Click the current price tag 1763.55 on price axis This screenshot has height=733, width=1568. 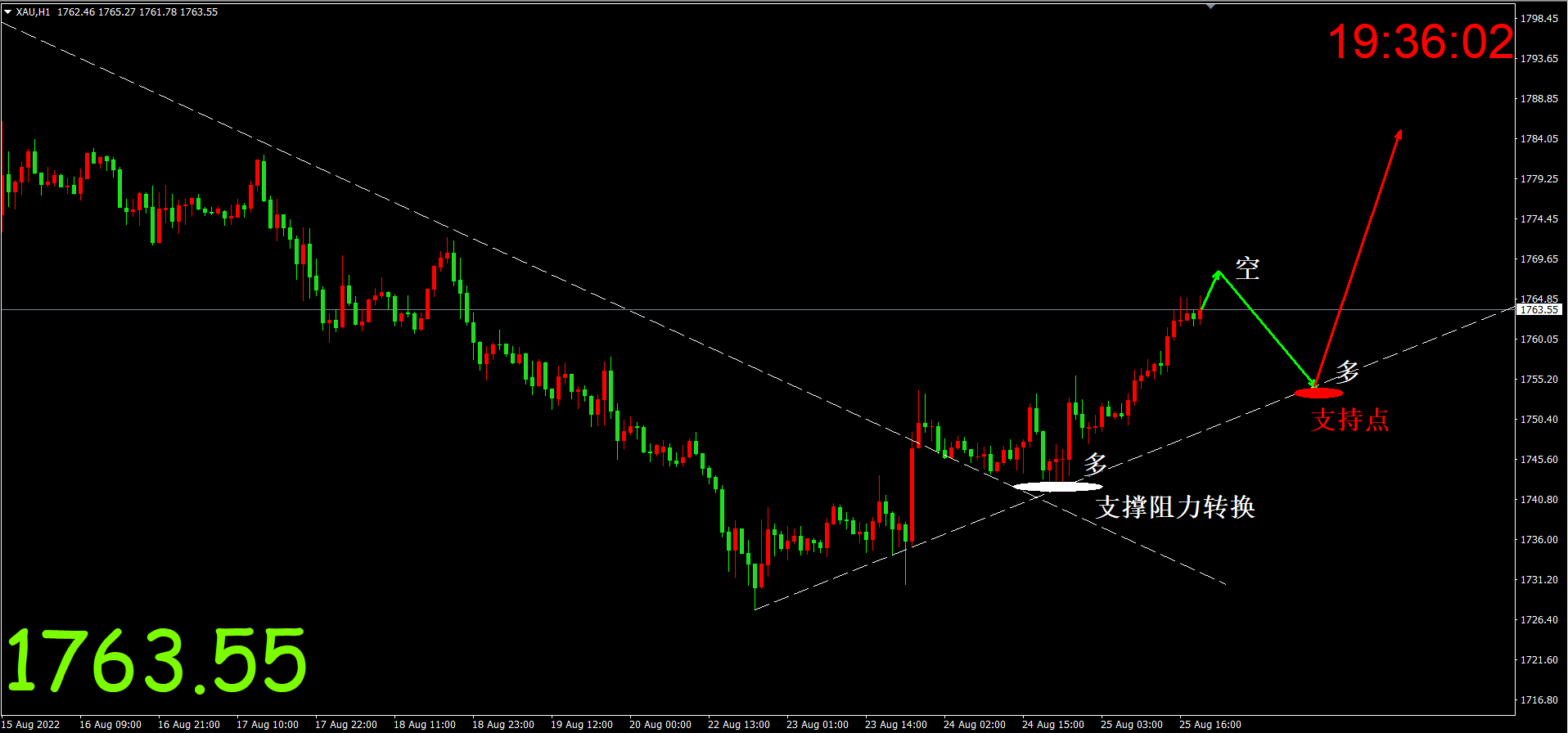tap(1539, 309)
